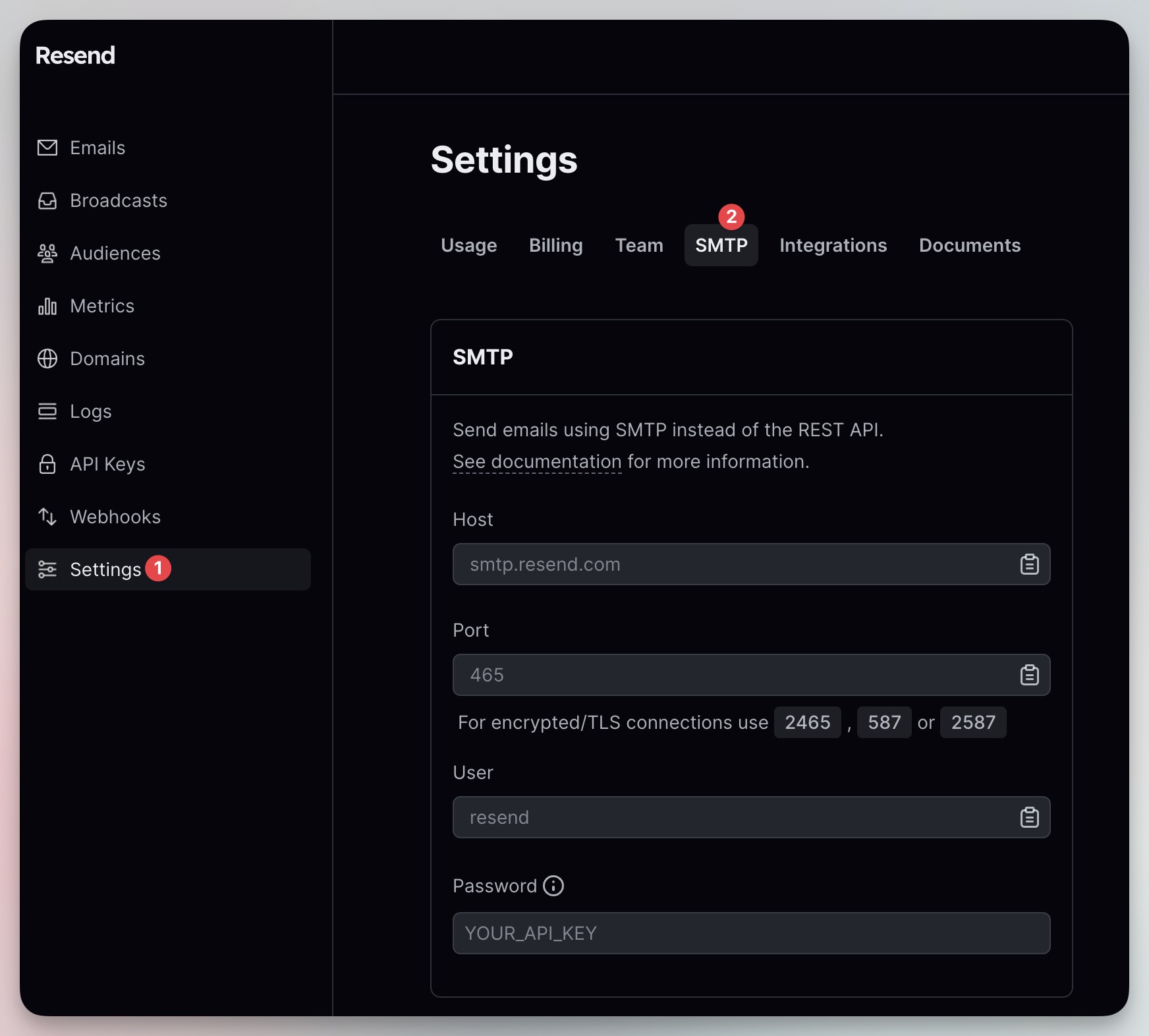1149x1036 pixels.
Task: Click the User label
Action: 473,772
